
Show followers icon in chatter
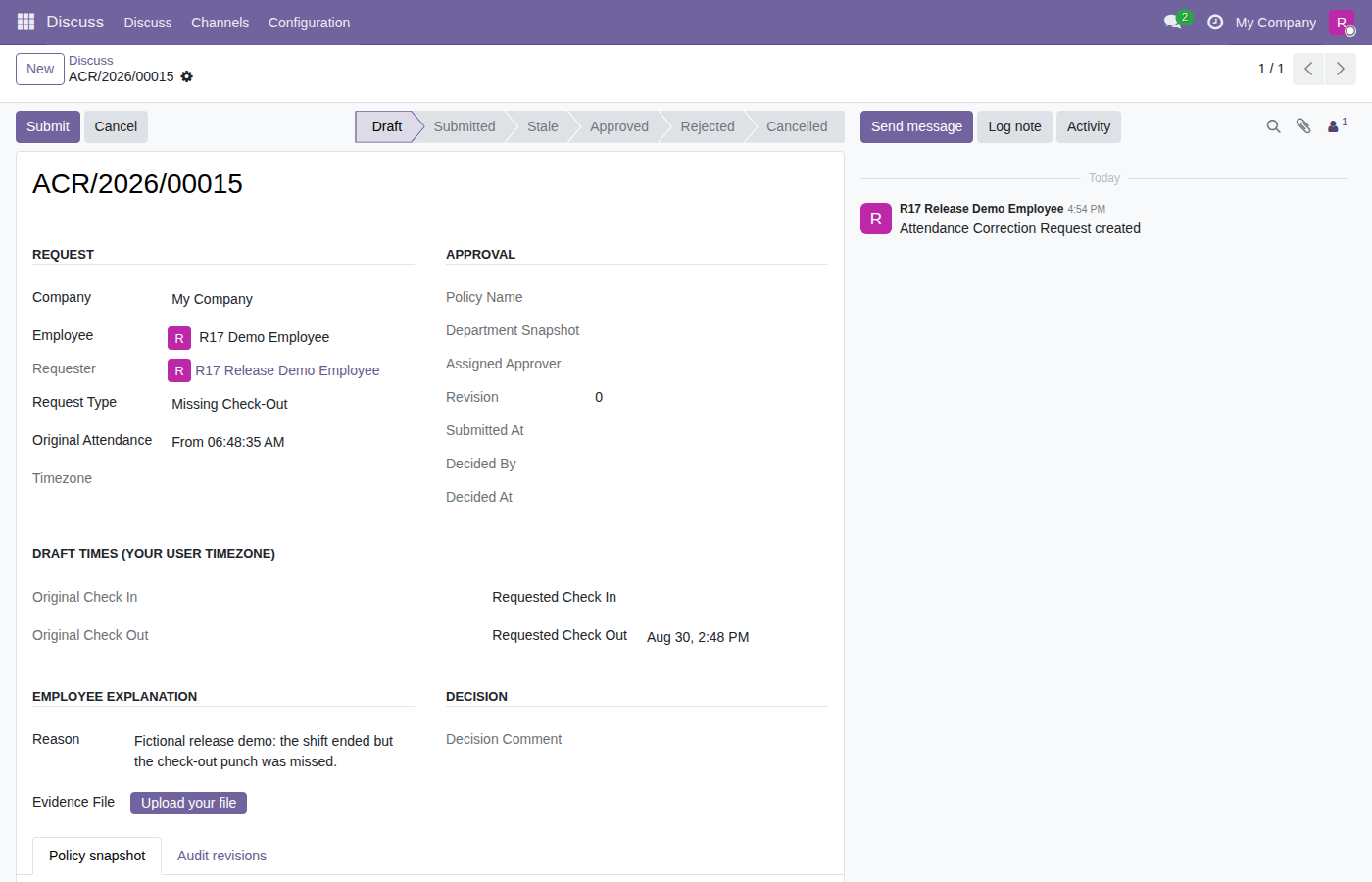coord(1337,125)
